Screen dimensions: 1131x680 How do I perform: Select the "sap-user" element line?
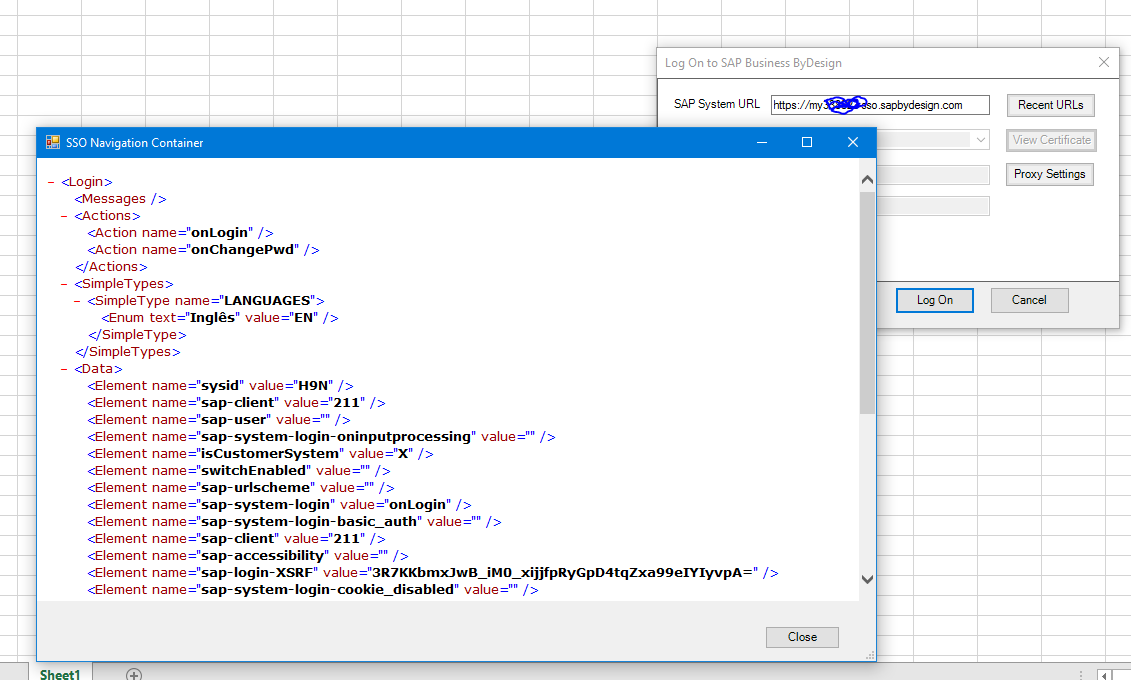[x=219, y=420]
